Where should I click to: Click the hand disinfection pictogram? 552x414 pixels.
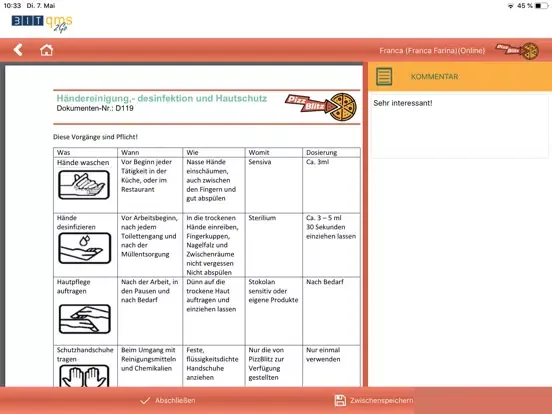[x=84, y=248]
